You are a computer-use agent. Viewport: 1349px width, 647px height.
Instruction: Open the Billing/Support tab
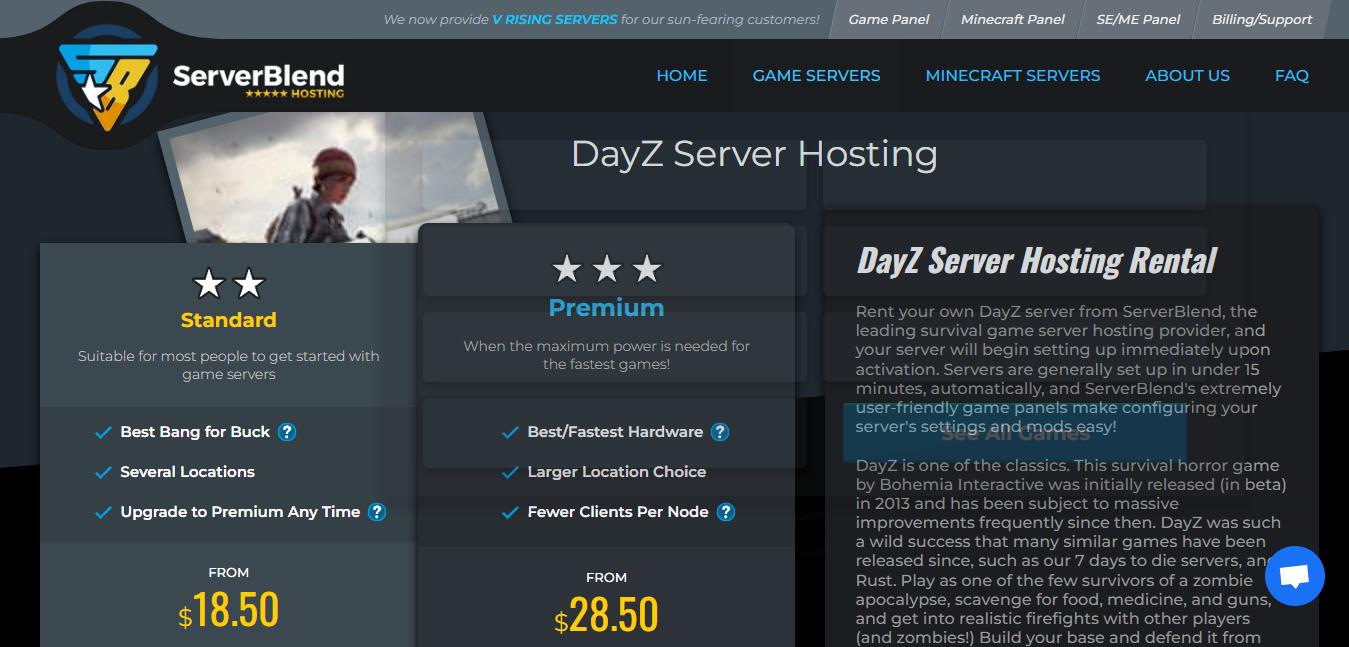point(1262,19)
